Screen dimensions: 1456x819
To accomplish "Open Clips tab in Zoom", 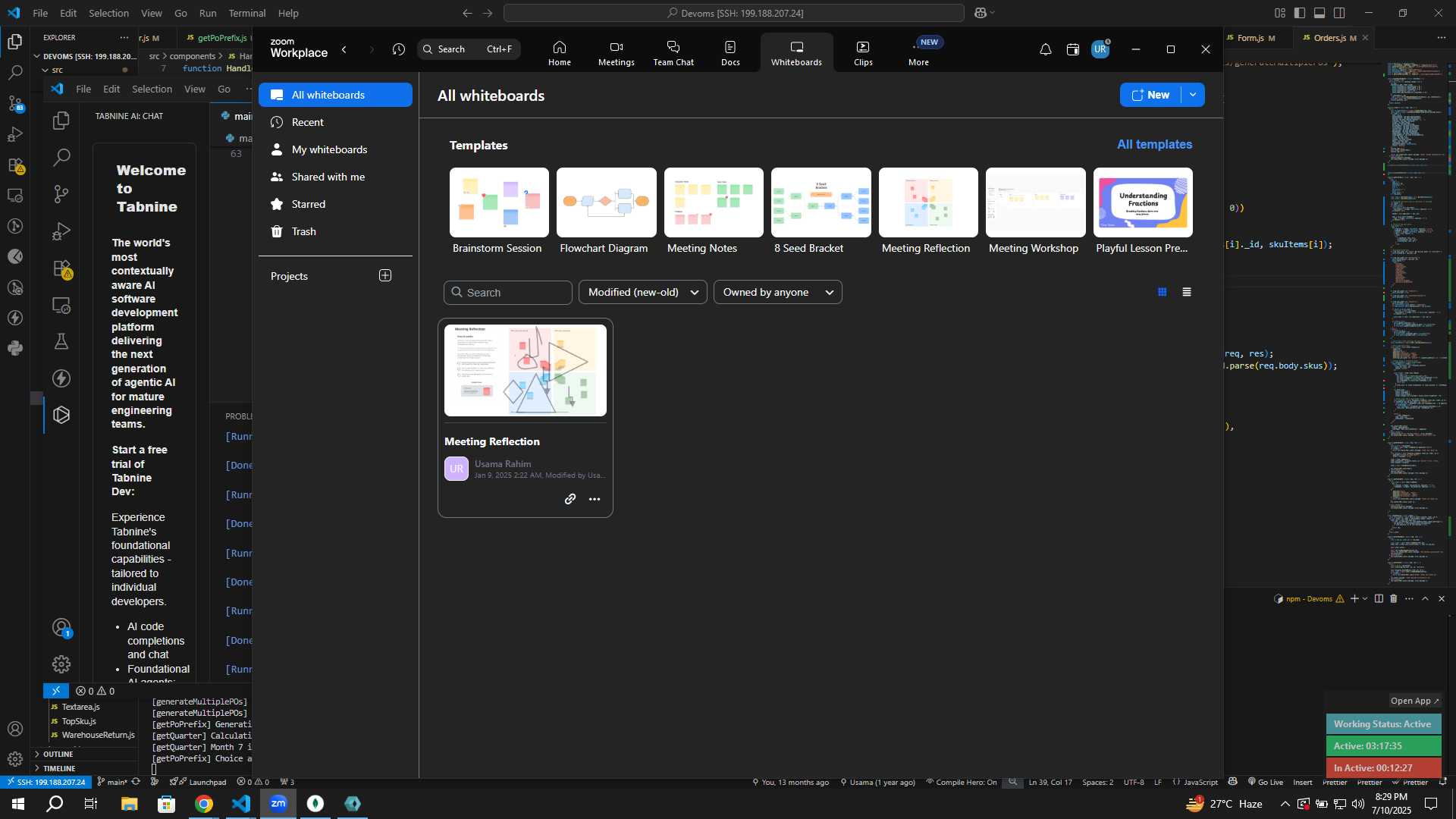I will point(863,53).
